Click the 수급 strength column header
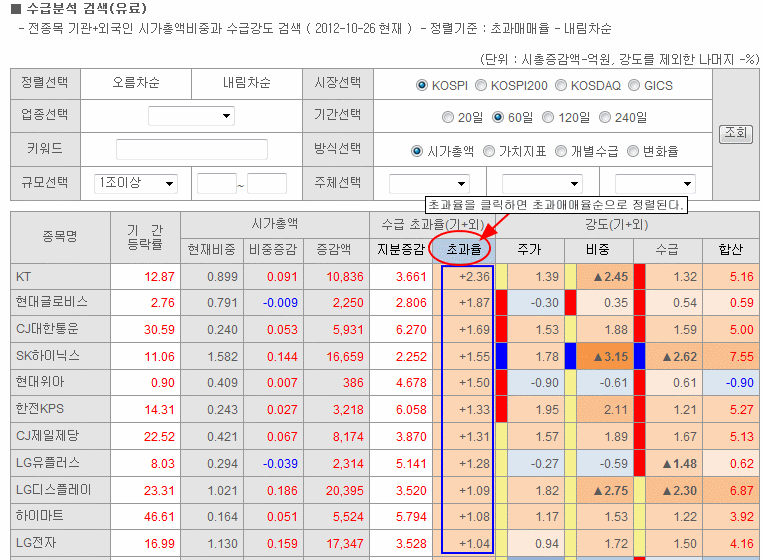This screenshot has height=560, width=763. tap(667, 250)
